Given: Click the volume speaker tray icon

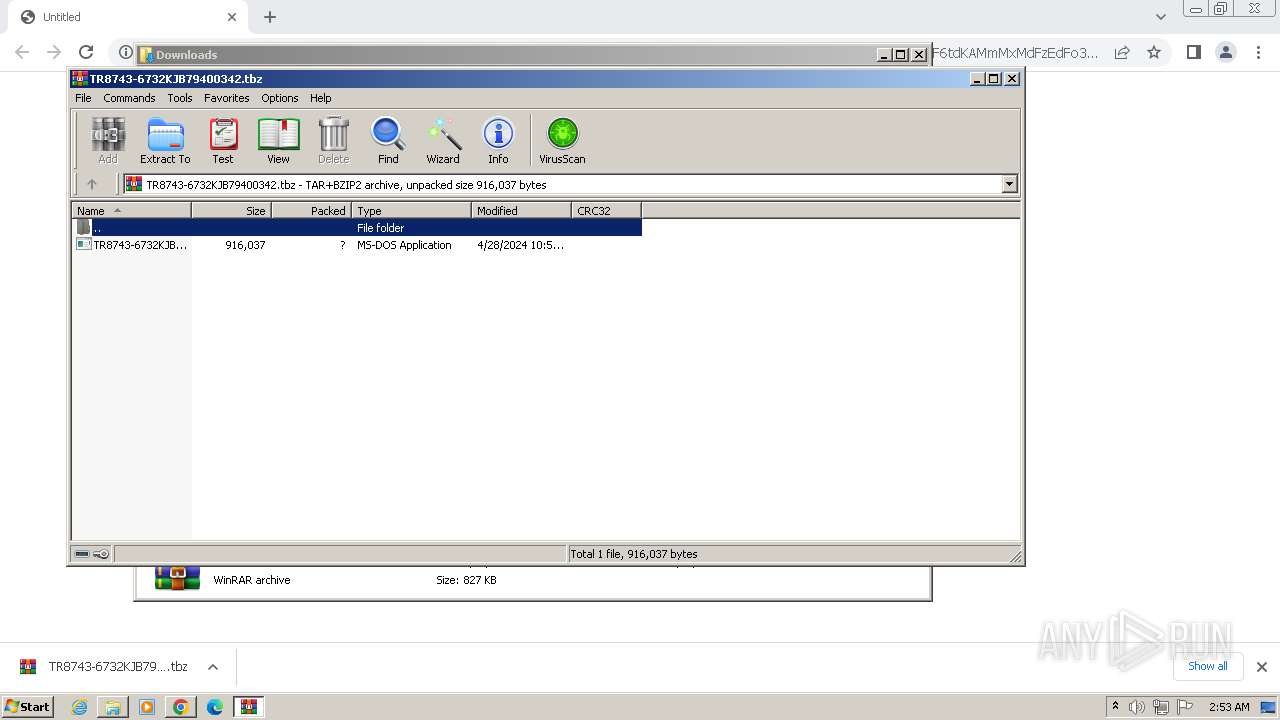Looking at the screenshot, I should pyautogui.click(x=1137, y=707).
